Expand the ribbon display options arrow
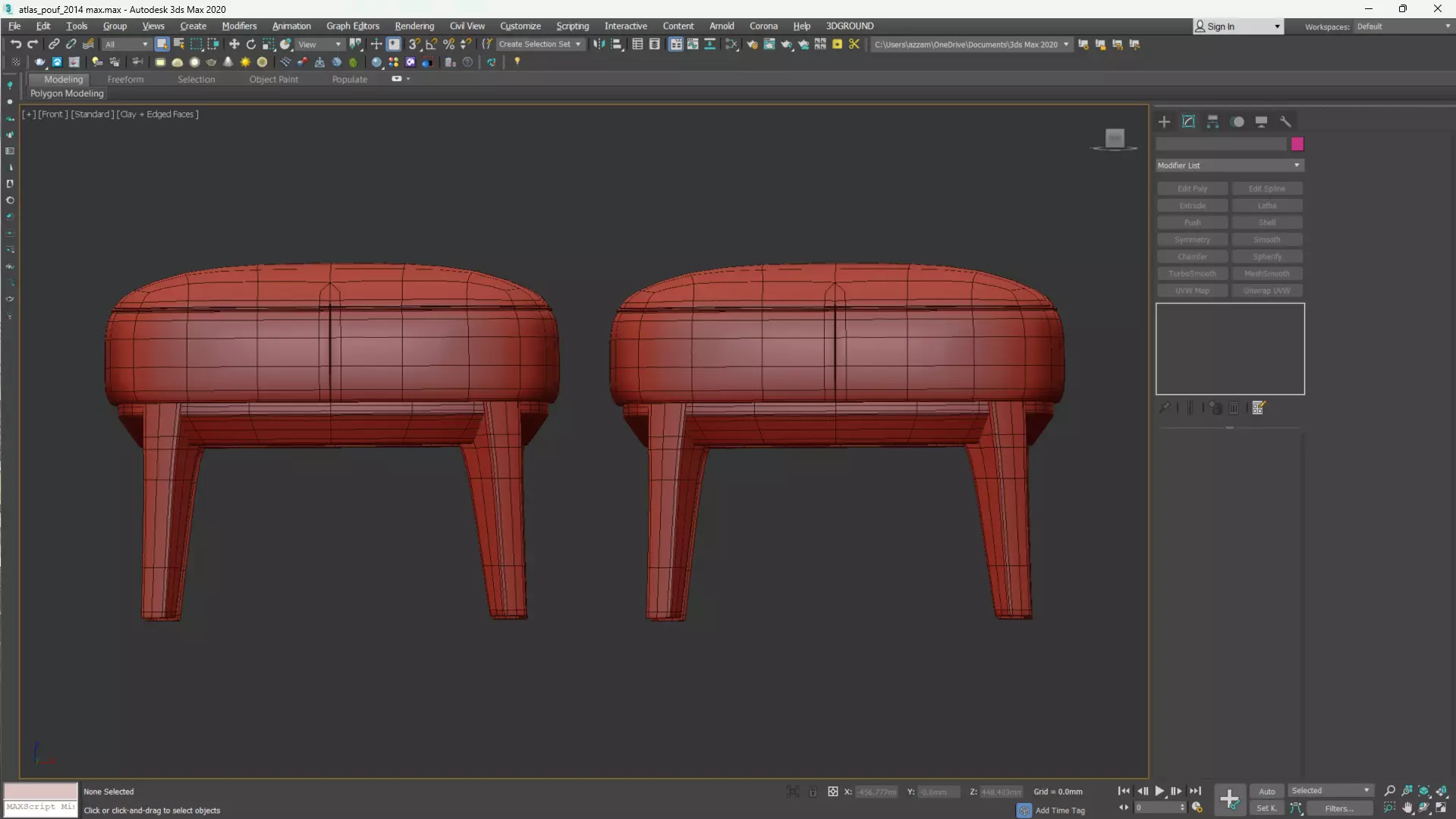 click(x=409, y=79)
